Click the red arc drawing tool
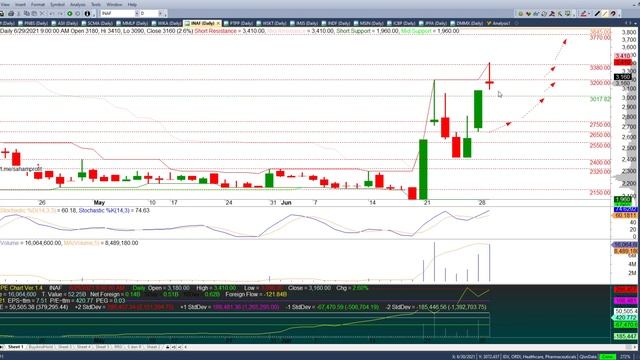 point(613,14)
